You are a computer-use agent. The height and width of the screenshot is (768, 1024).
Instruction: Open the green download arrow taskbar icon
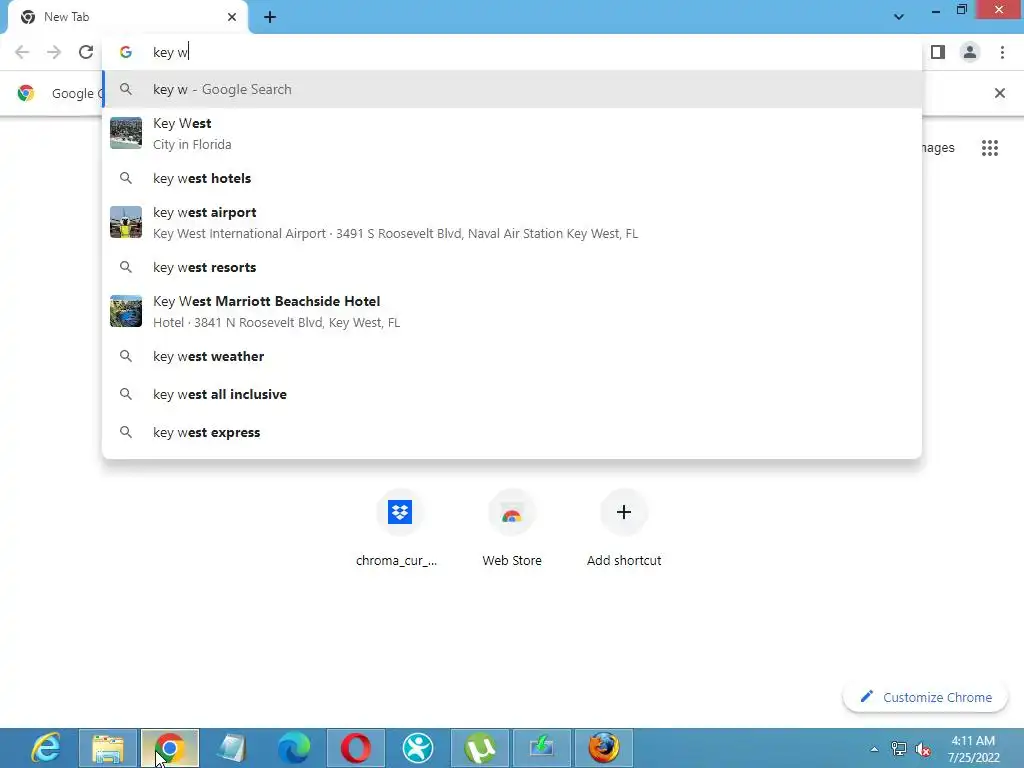coord(542,748)
